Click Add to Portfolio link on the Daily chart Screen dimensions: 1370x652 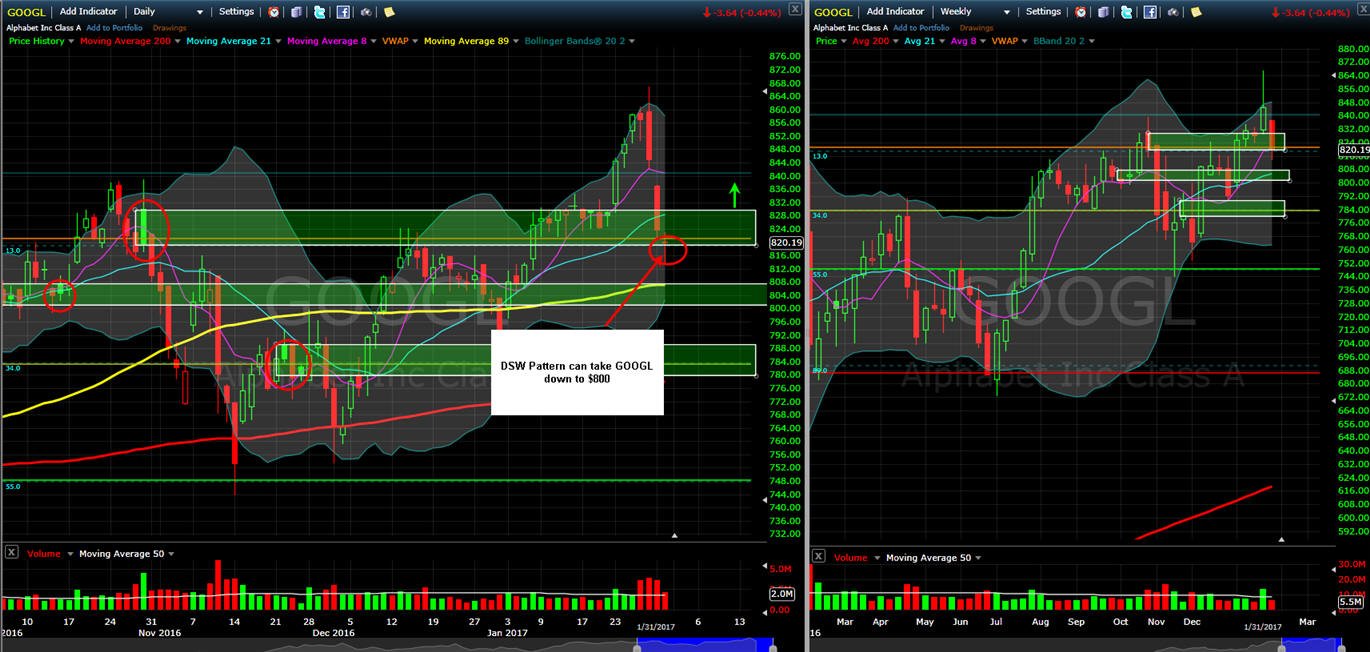[x=113, y=28]
